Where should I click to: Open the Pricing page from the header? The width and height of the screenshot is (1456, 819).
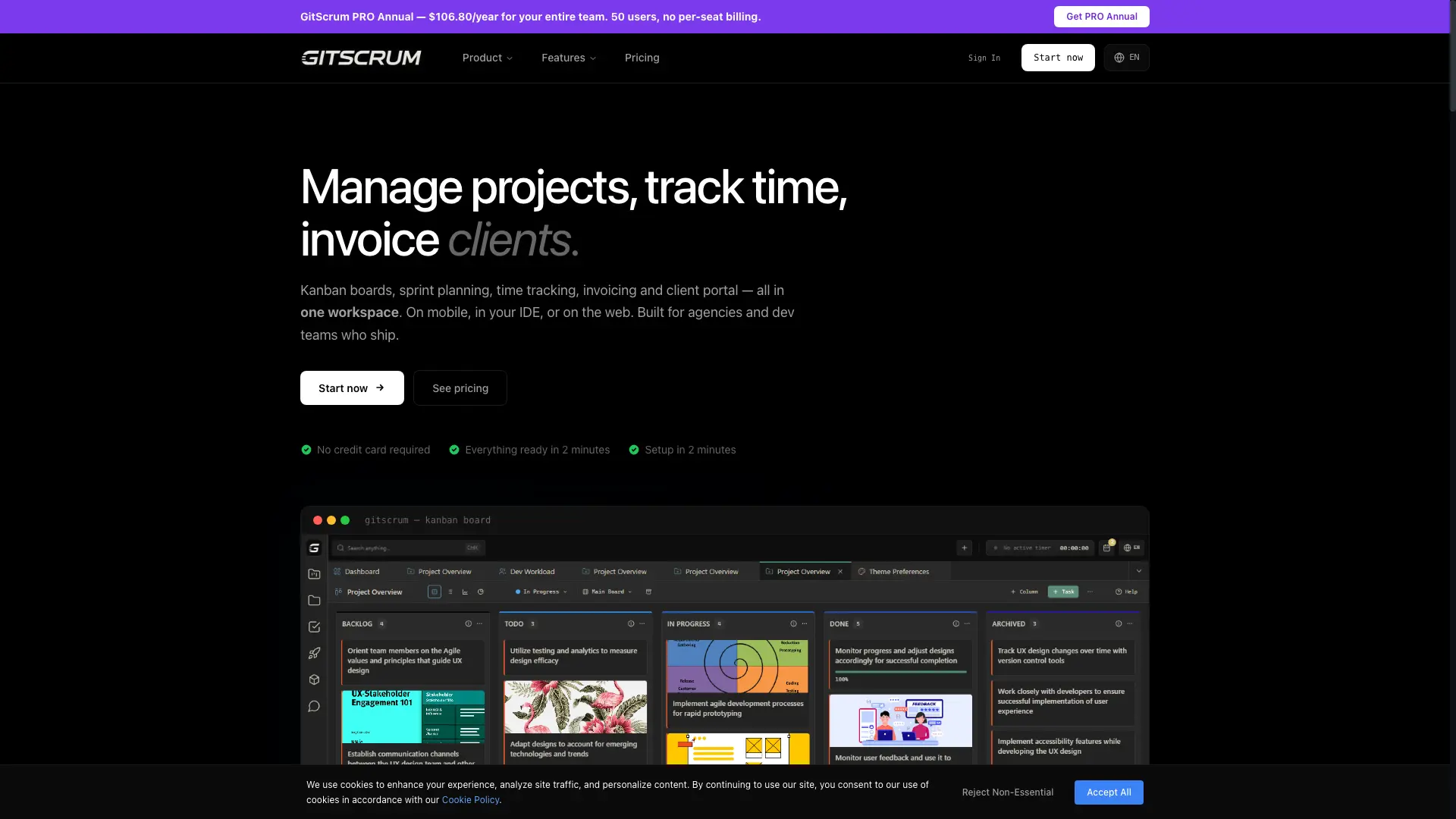tap(642, 58)
